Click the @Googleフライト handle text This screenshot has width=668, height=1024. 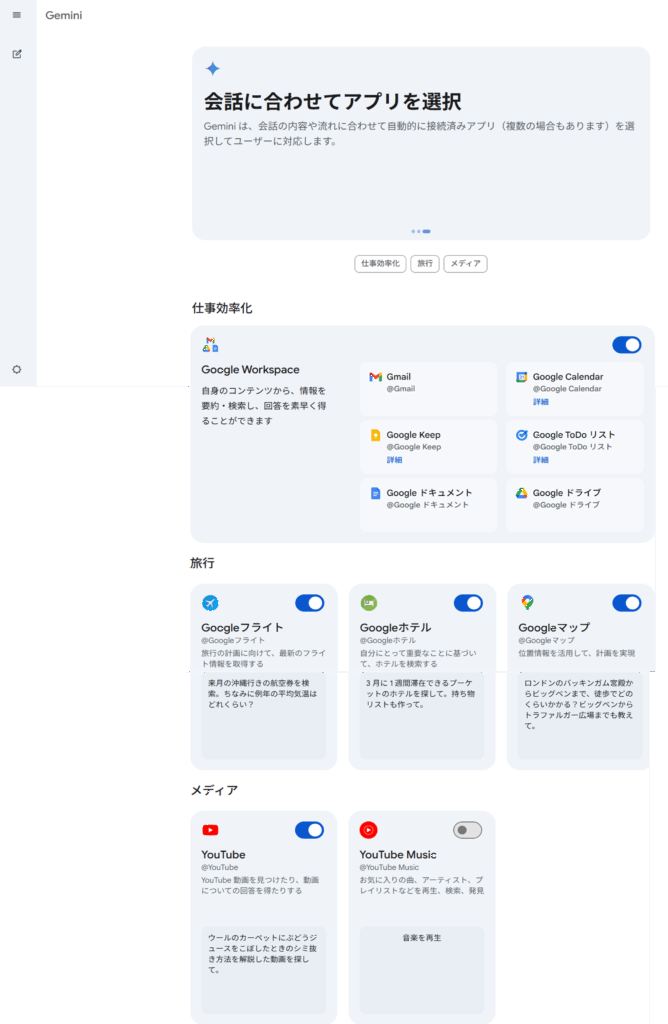click(233, 640)
